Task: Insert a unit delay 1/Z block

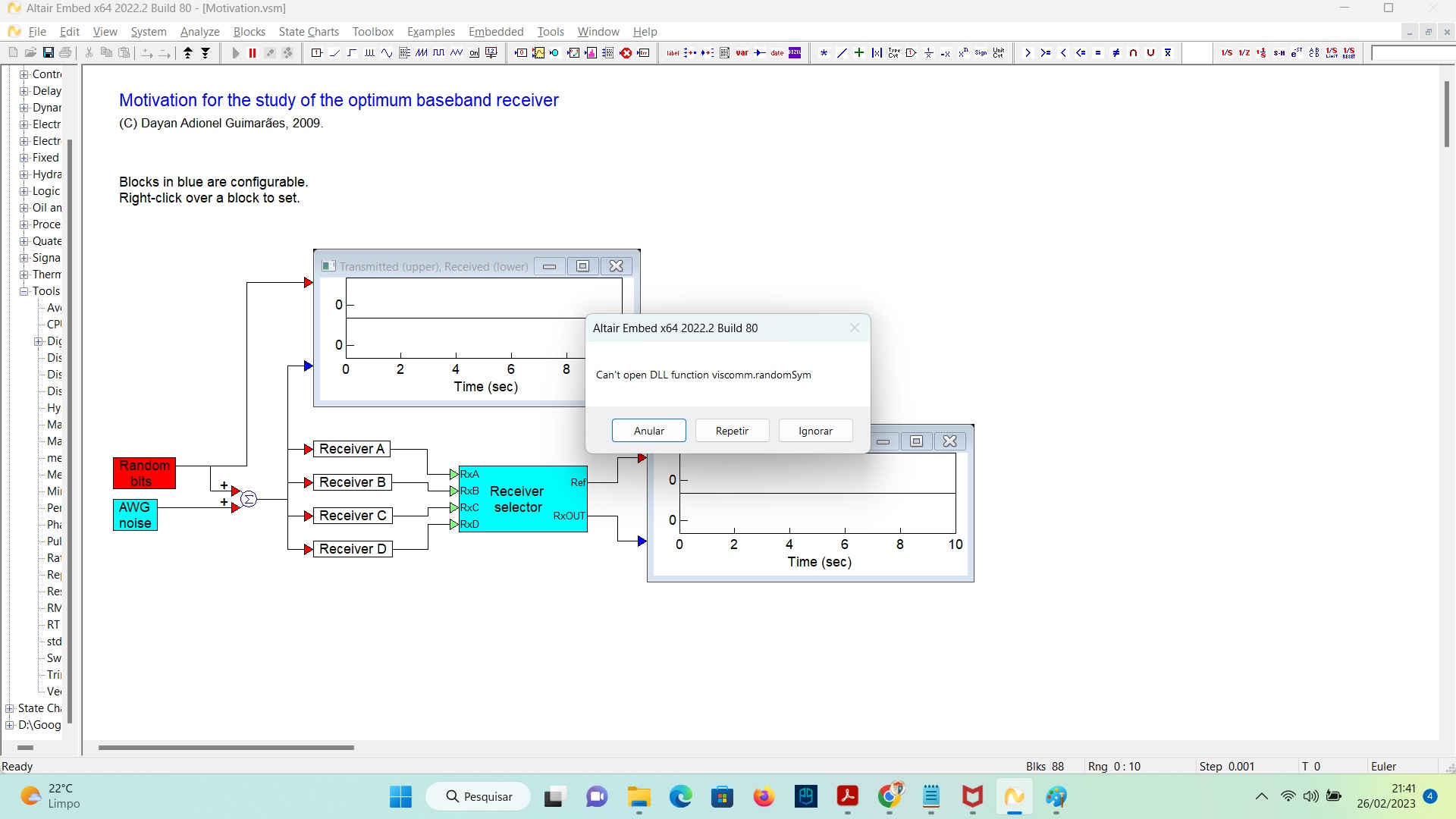Action: [x=1244, y=52]
